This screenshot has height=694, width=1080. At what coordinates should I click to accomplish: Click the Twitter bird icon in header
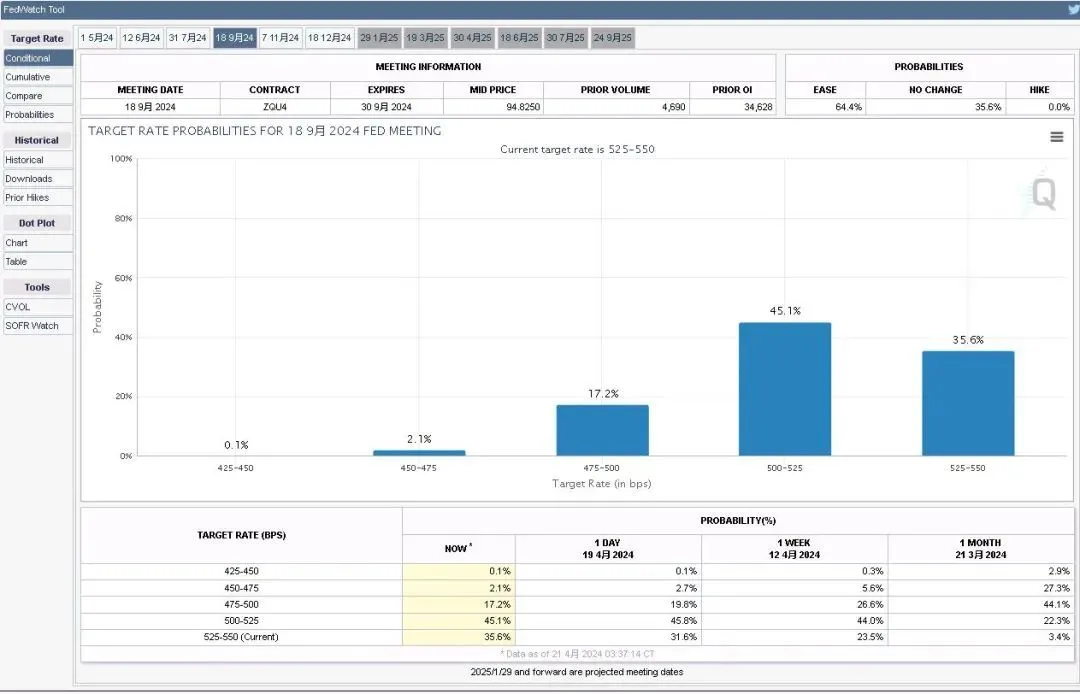[x=1074, y=9]
